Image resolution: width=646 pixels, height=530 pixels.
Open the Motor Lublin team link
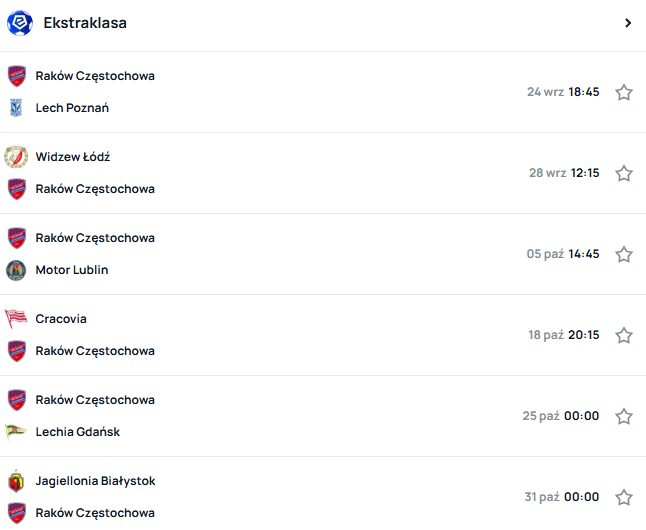point(72,270)
